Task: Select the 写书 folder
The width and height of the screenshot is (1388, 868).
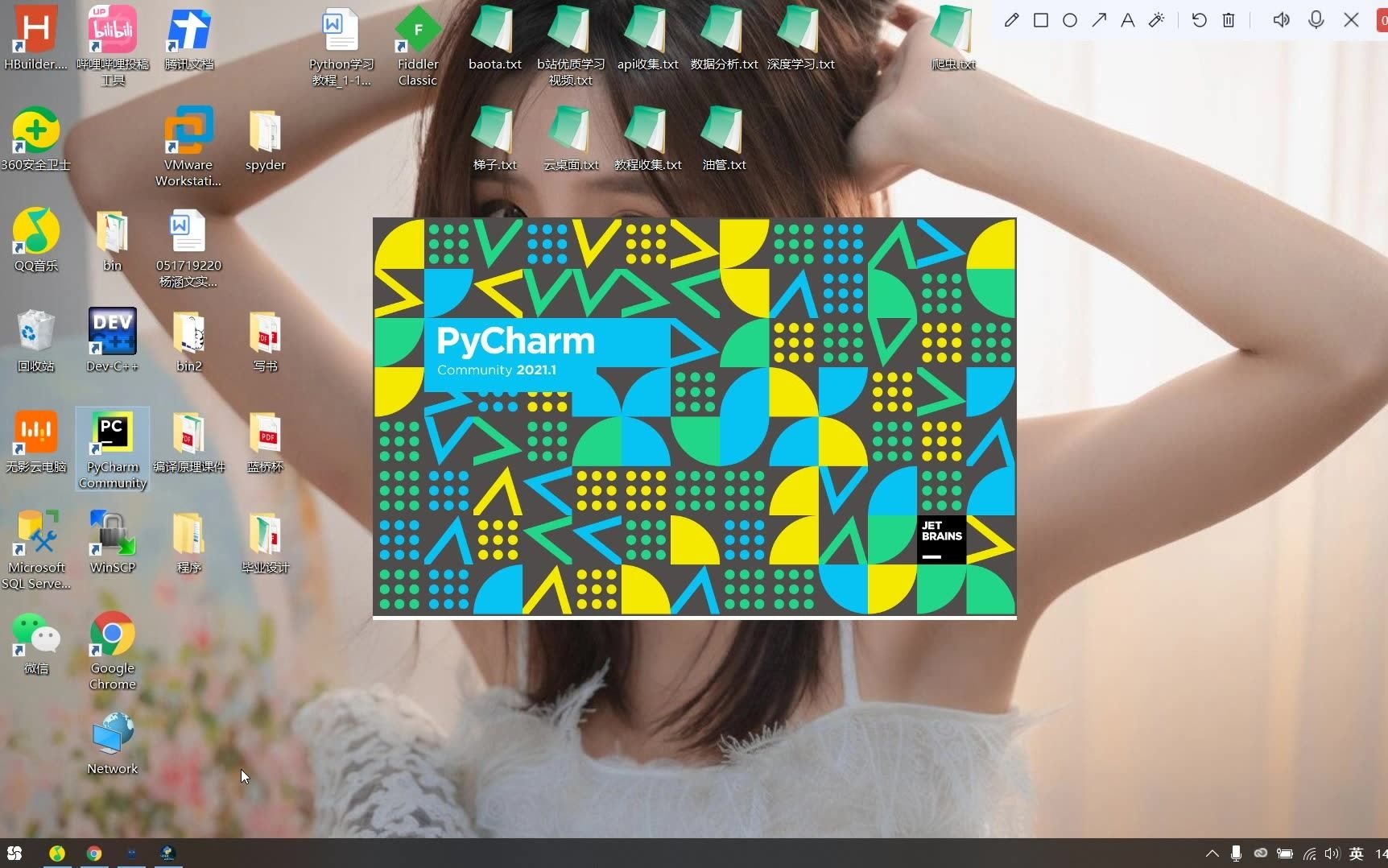Action: click(x=265, y=341)
